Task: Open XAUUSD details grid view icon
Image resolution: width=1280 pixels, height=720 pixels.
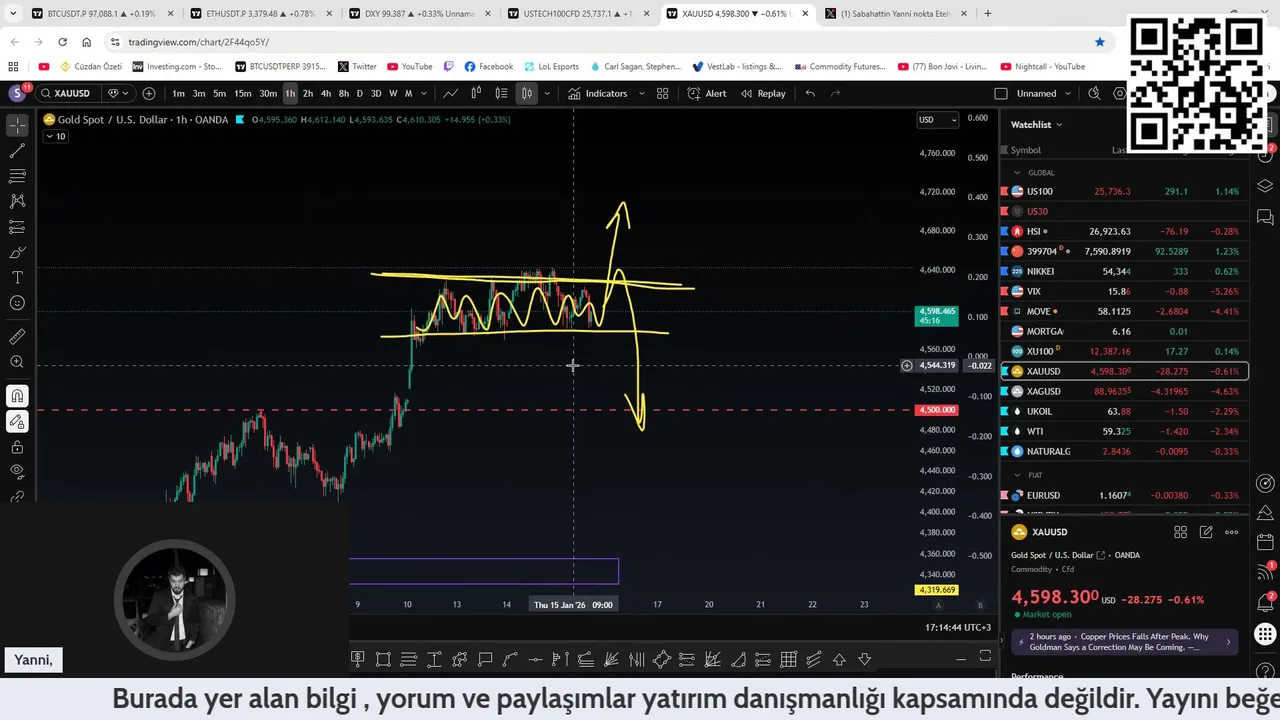Action: 1180,532
